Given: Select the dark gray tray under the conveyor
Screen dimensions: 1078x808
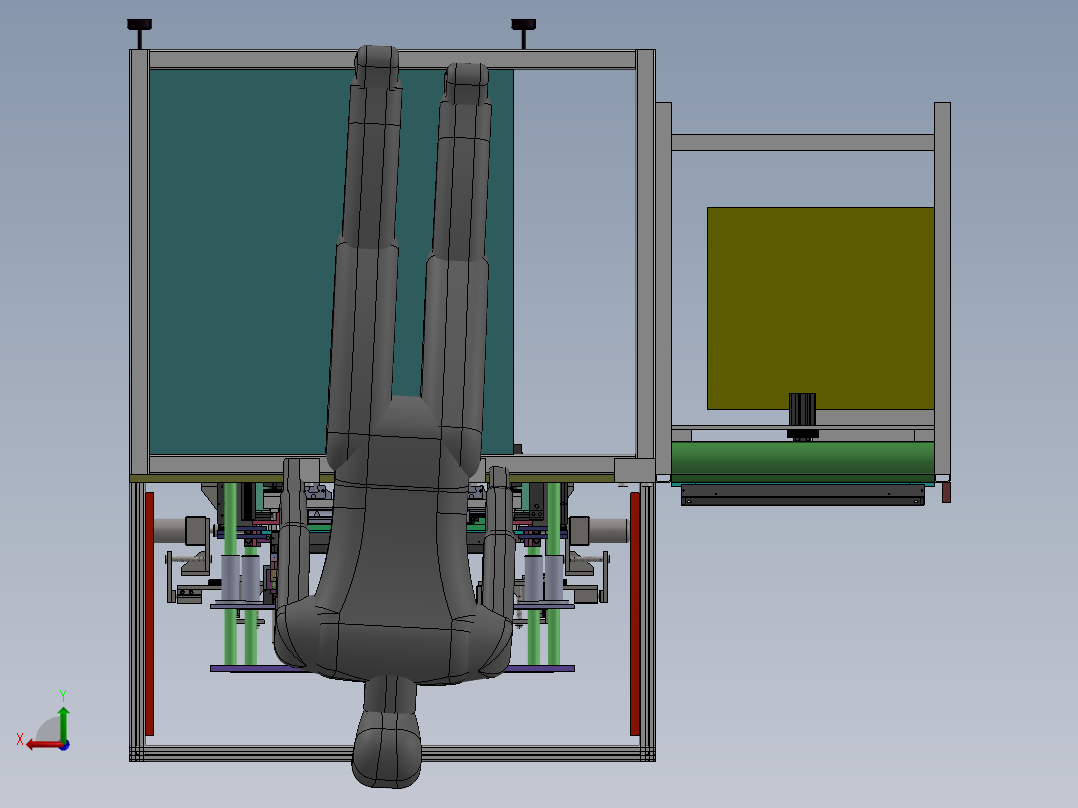Looking at the screenshot, I should coord(802,495).
